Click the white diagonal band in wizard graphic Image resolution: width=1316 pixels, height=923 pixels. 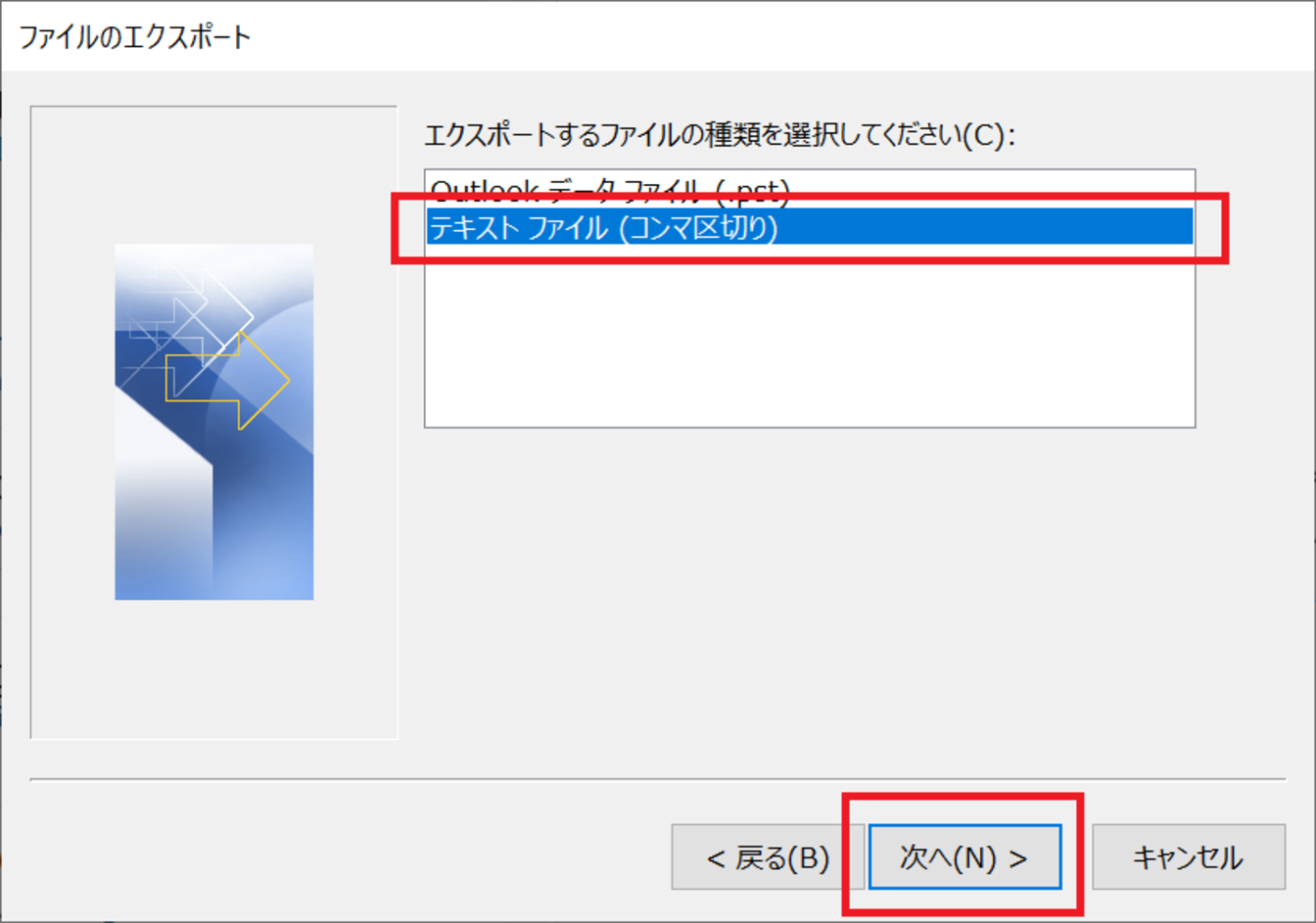coord(164,489)
